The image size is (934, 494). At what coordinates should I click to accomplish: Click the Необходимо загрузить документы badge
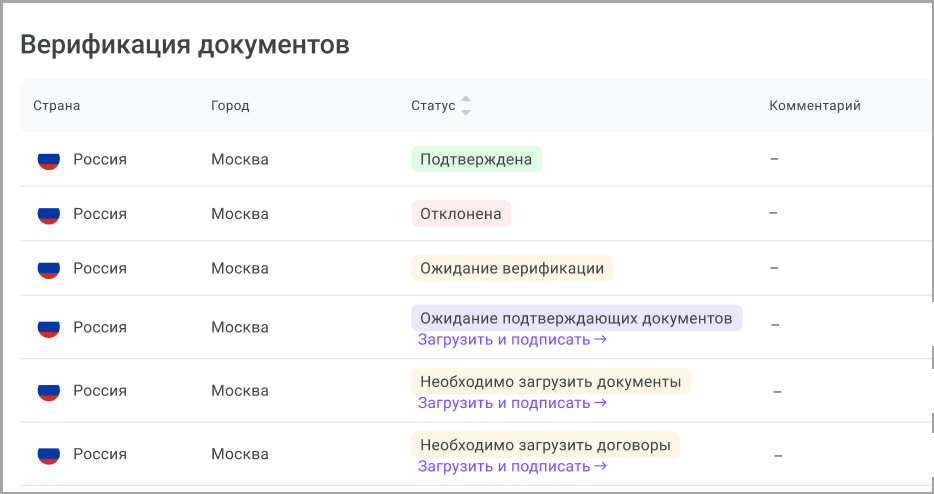(551, 381)
